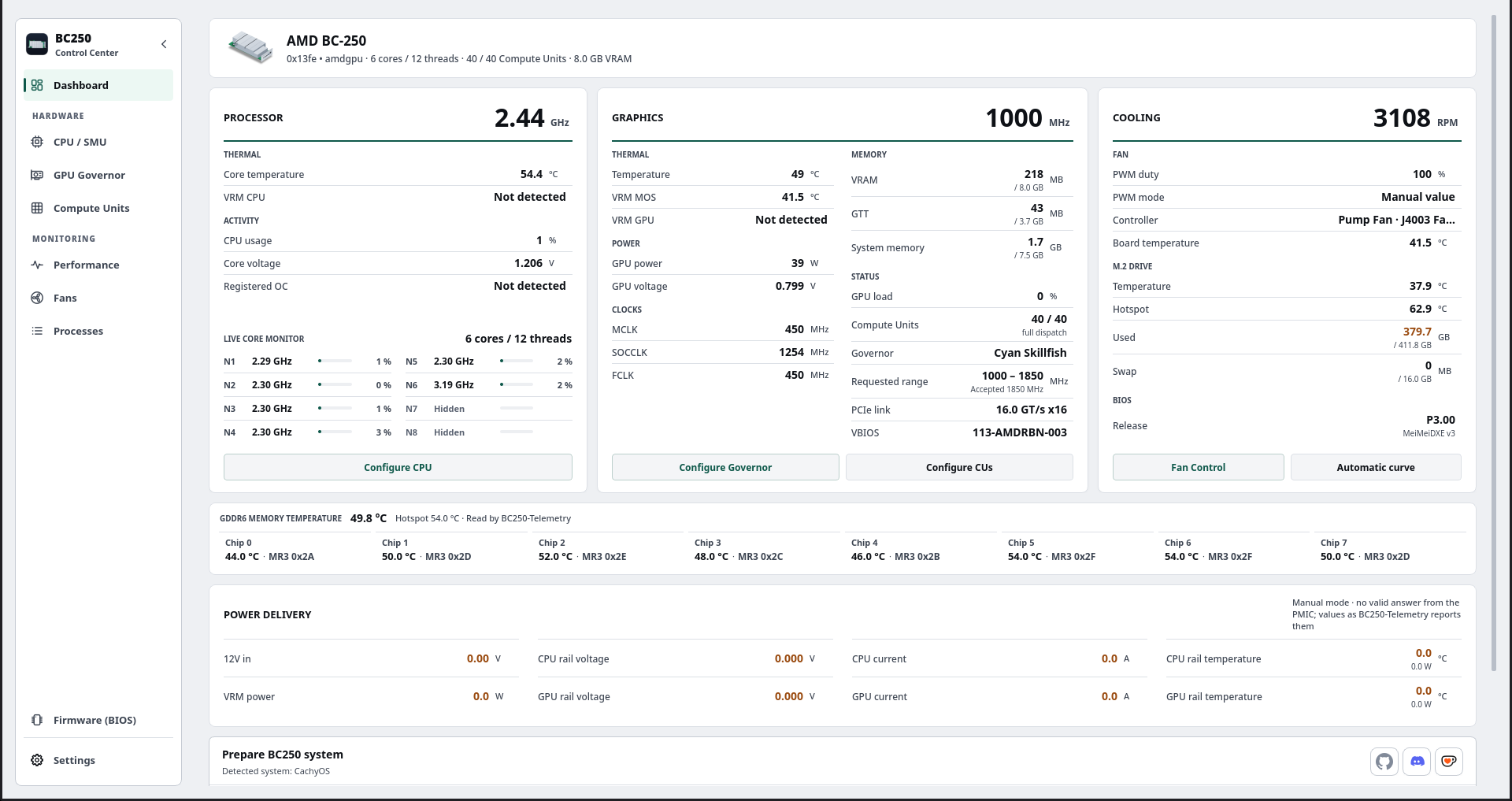The height and width of the screenshot is (801, 1512).
Task: Click the '16.0 GT/s x16' PCIe link value
Action: 1032,410
